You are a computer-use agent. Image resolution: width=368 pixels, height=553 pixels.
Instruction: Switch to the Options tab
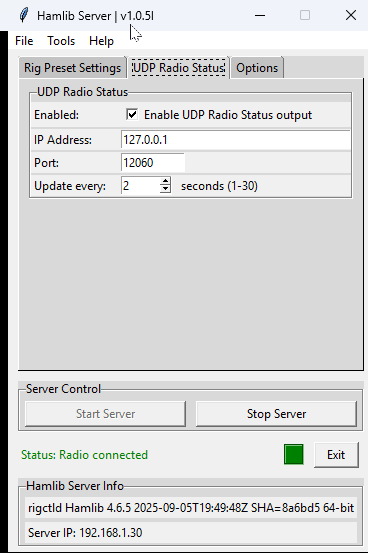tap(257, 68)
